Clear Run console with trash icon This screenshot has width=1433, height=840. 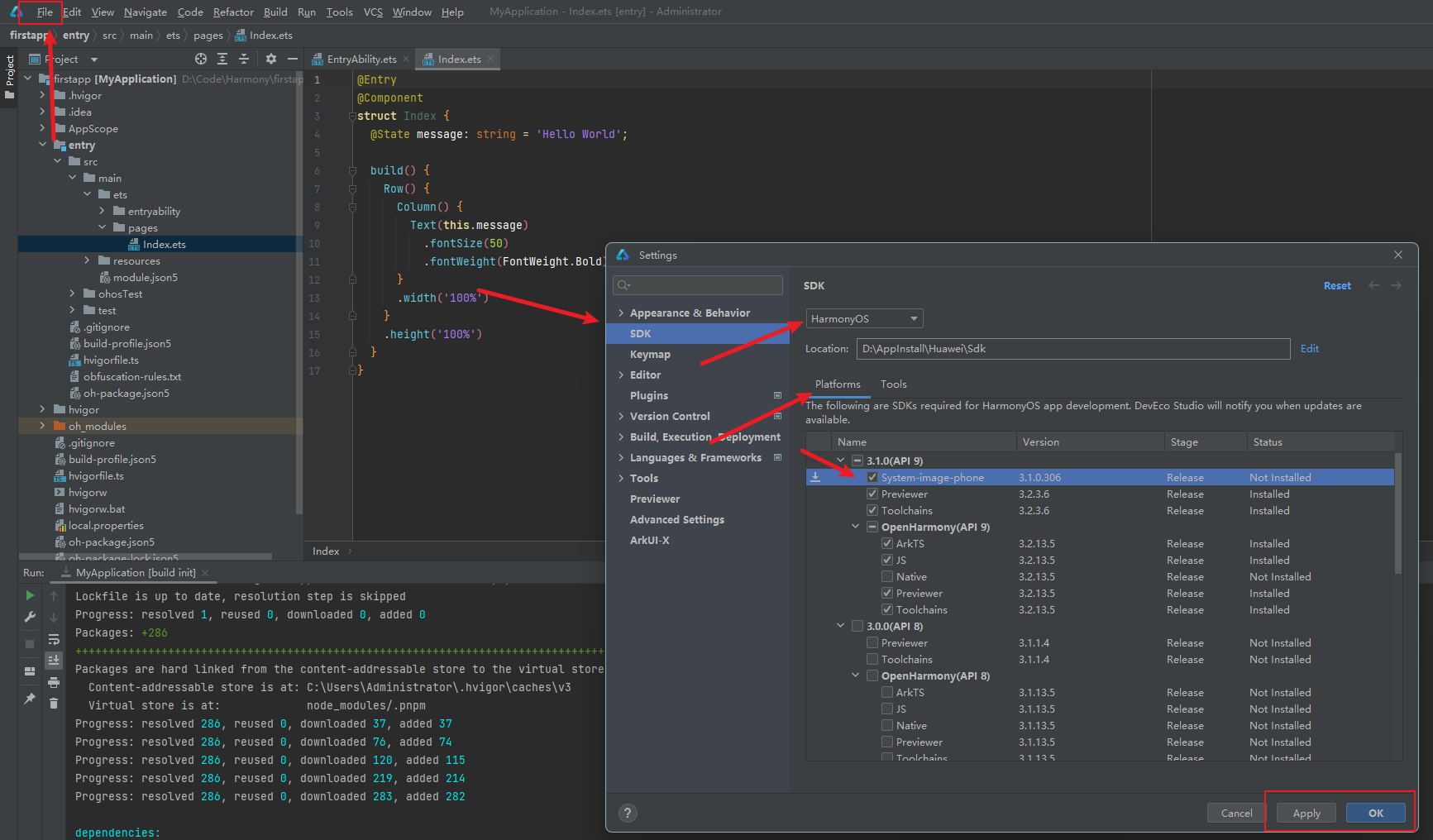tap(54, 703)
